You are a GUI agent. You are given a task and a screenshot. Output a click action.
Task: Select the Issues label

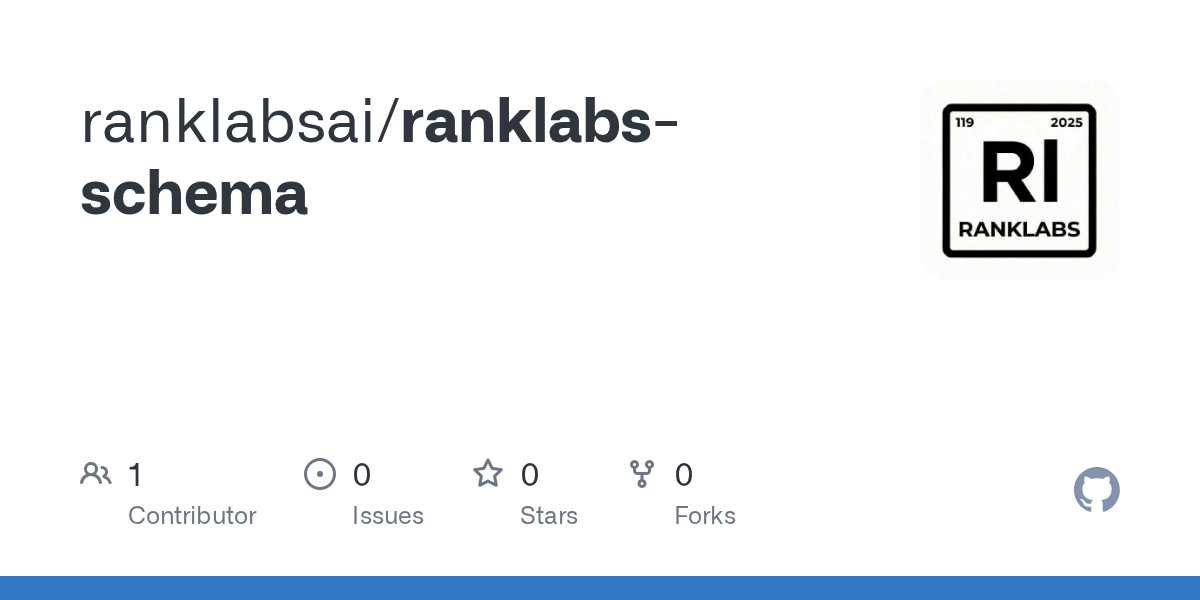click(x=388, y=516)
